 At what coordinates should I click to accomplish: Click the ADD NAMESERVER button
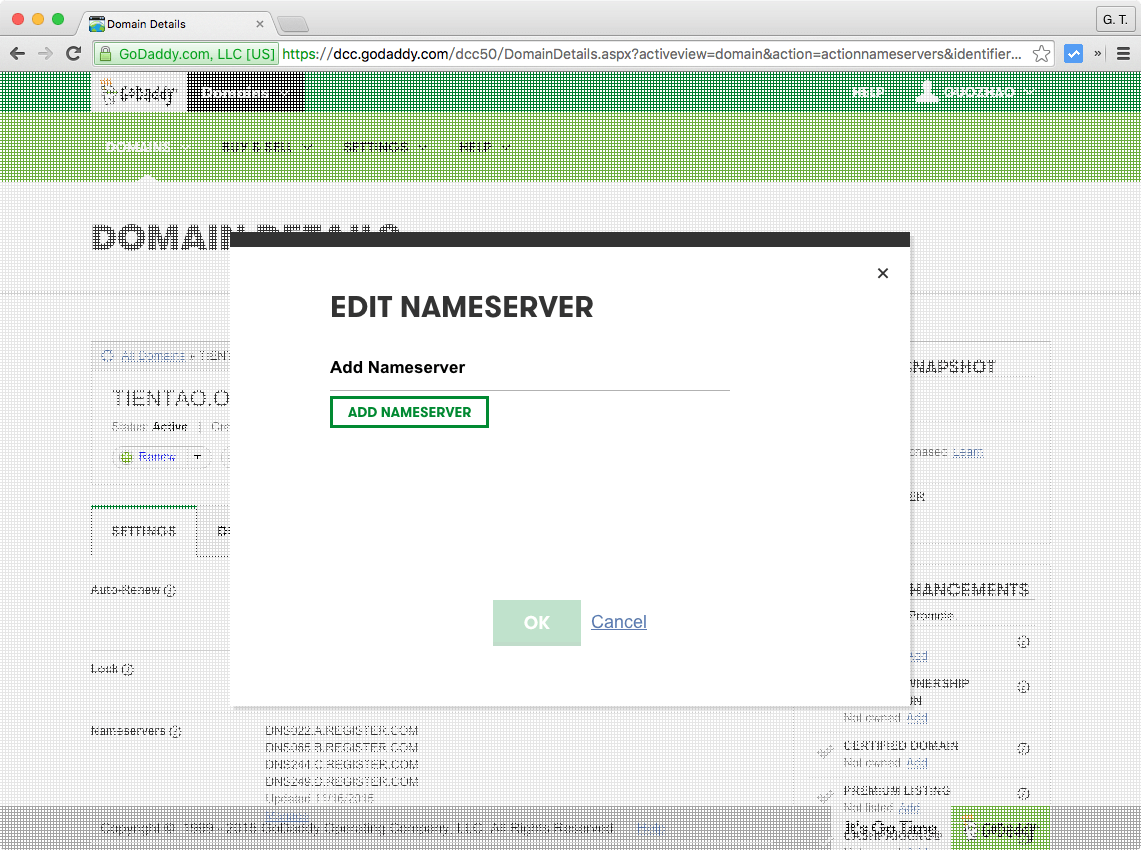(409, 411)
